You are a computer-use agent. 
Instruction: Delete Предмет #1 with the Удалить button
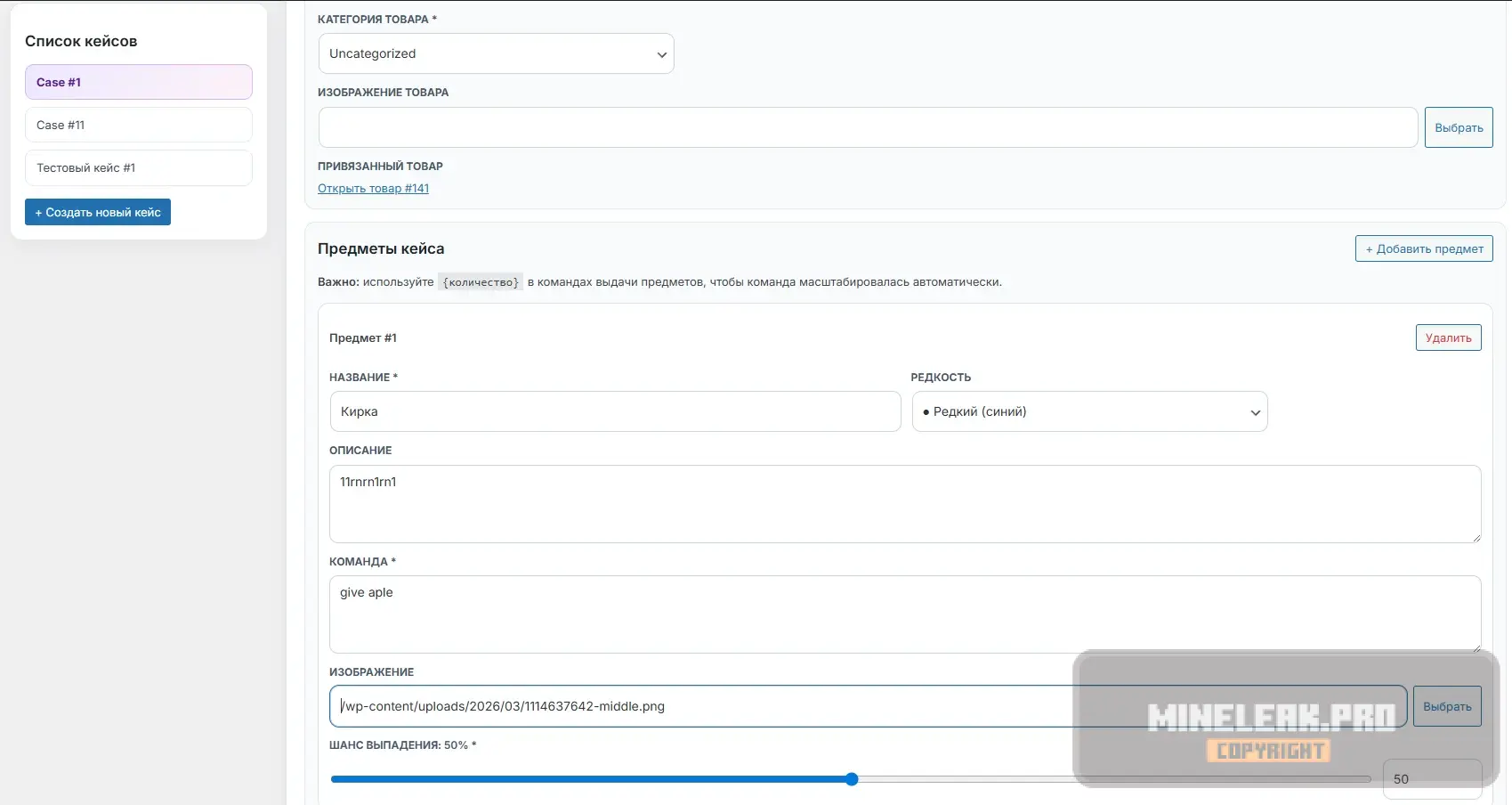point(1448,337)
